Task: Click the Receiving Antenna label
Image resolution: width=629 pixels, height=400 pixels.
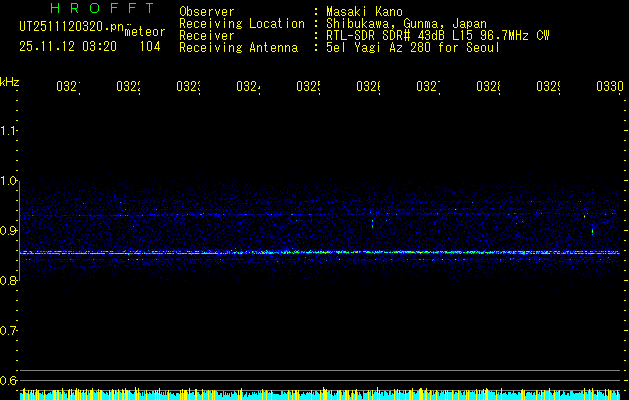Action: pyautogui.click(x=239, y=48)
